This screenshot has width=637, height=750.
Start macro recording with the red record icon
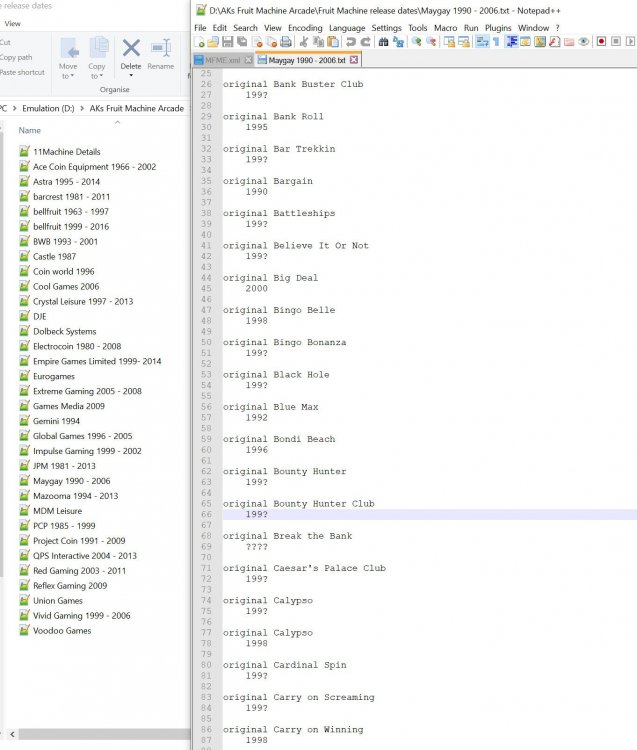[x=601, y=42]
